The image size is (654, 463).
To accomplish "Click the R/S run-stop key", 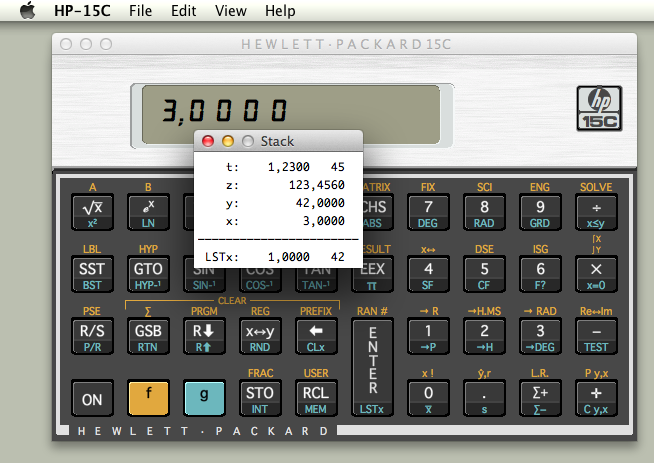I will [x=92, y=336].
